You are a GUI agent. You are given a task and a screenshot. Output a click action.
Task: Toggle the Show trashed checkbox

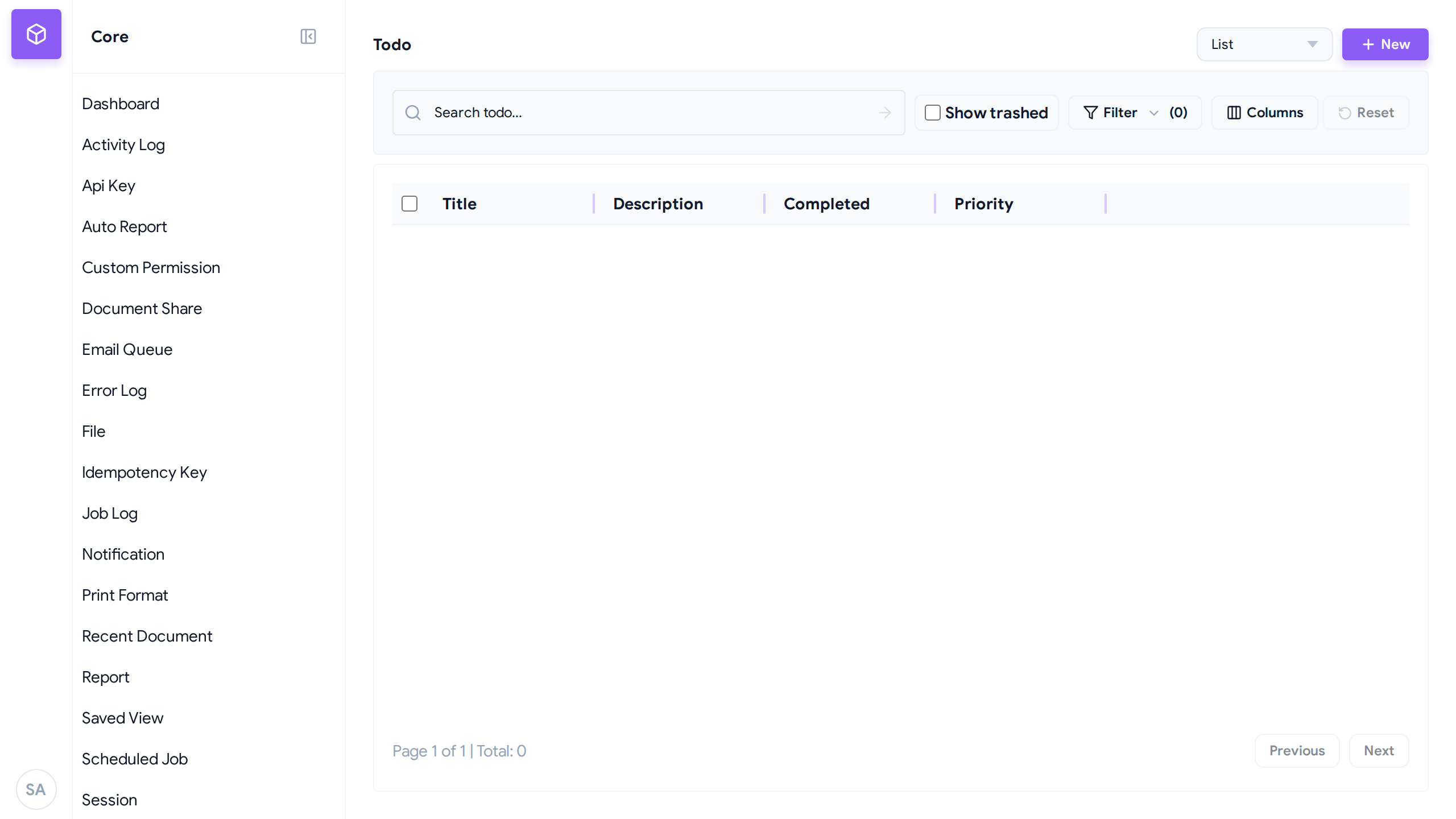click(932, 113)
